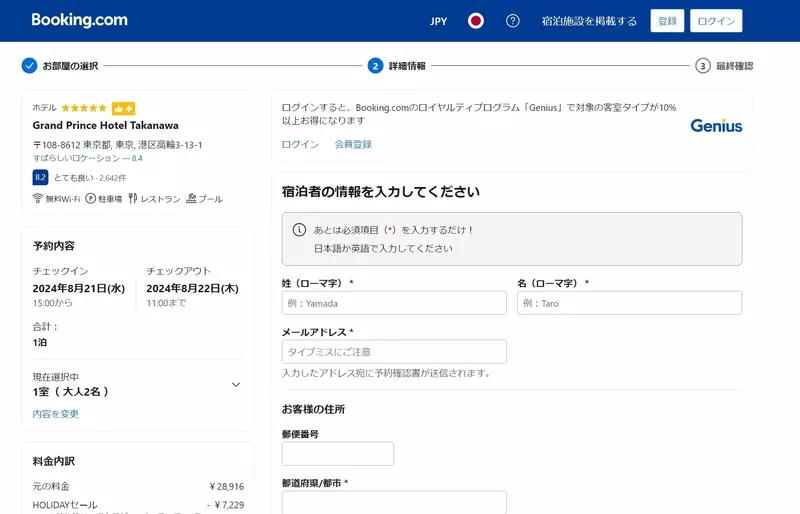Screen dimensions: 800x514
Task: Click the thumbs-up preferred badge by the hotel stars
Action: pyautogui.click(x=123, y=108)
